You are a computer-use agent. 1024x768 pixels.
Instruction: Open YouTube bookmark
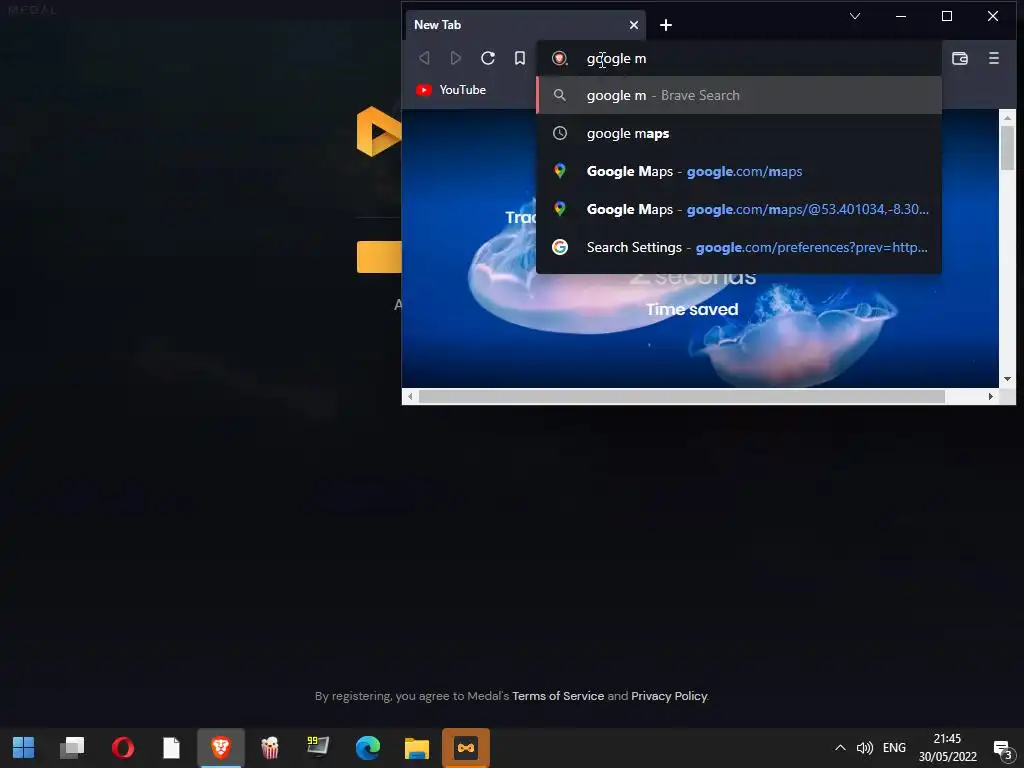click(x=451, y=90)
